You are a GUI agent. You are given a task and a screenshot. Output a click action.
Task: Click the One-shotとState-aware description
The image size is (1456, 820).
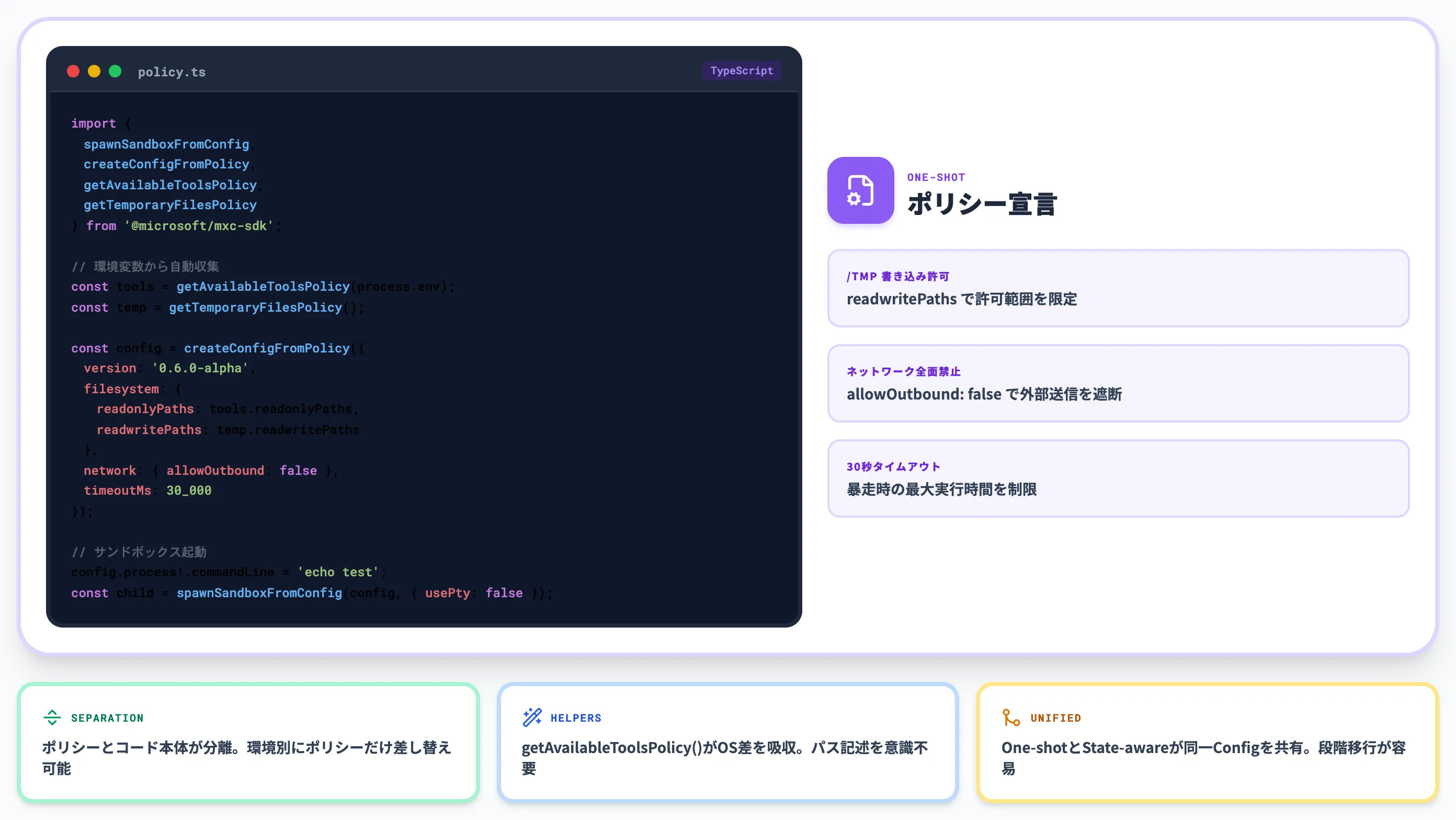1203,758
